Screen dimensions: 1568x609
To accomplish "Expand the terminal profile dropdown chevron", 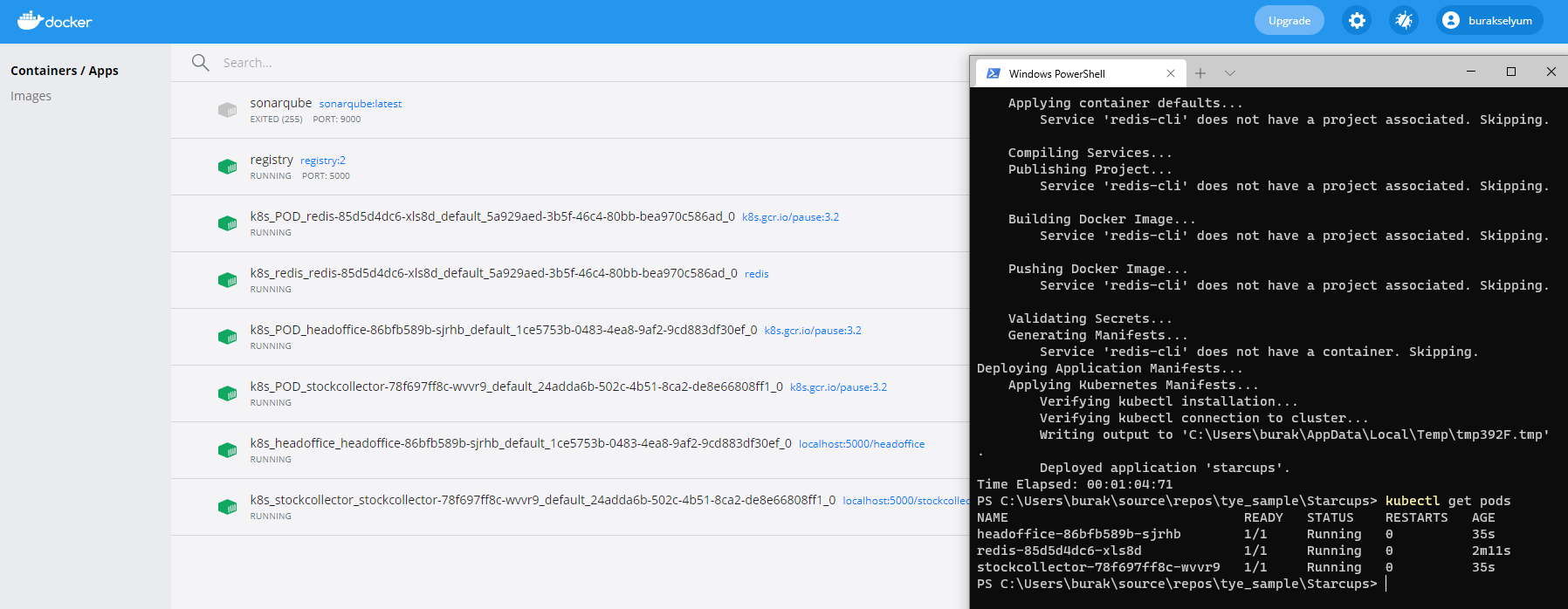I will pos(1230,73).
